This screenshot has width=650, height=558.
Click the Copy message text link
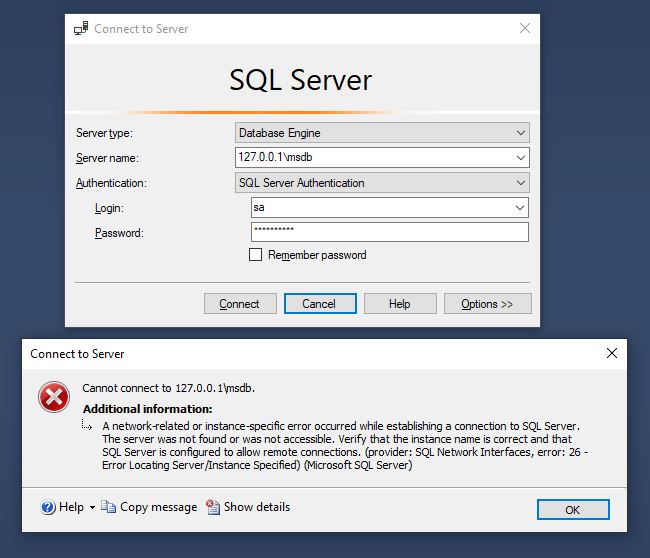(x=158, y=507)
